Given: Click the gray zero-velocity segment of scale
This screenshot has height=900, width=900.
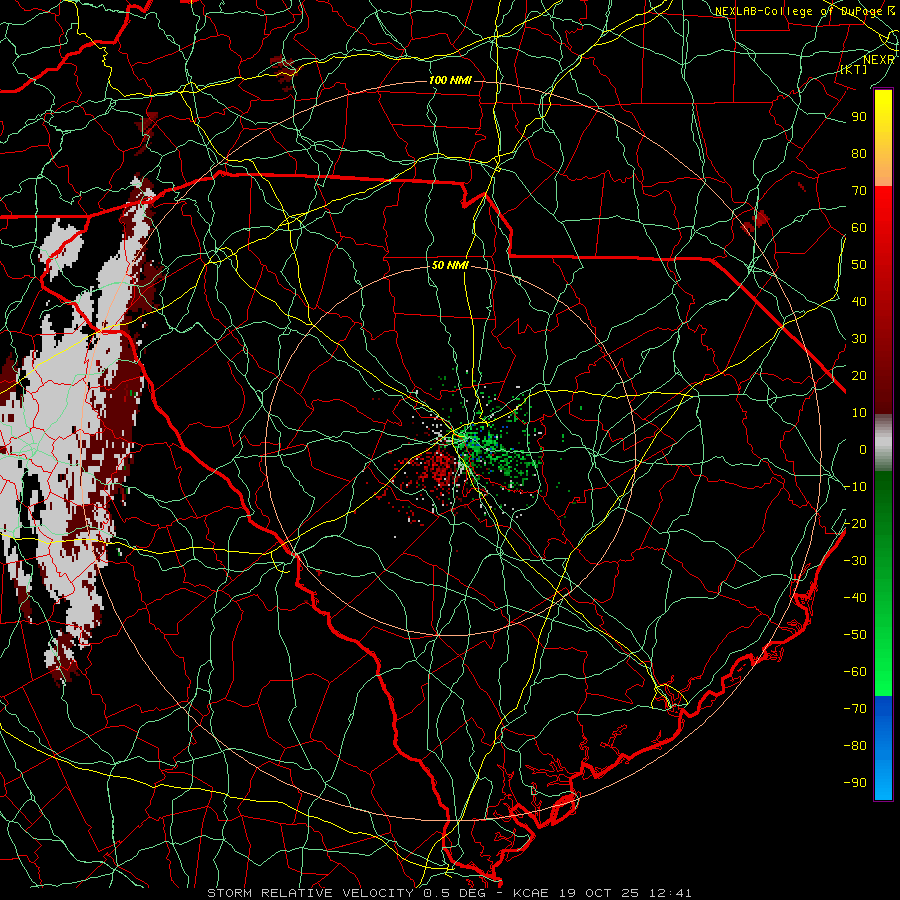Looking at the screenshot, I should pos(883,443).
